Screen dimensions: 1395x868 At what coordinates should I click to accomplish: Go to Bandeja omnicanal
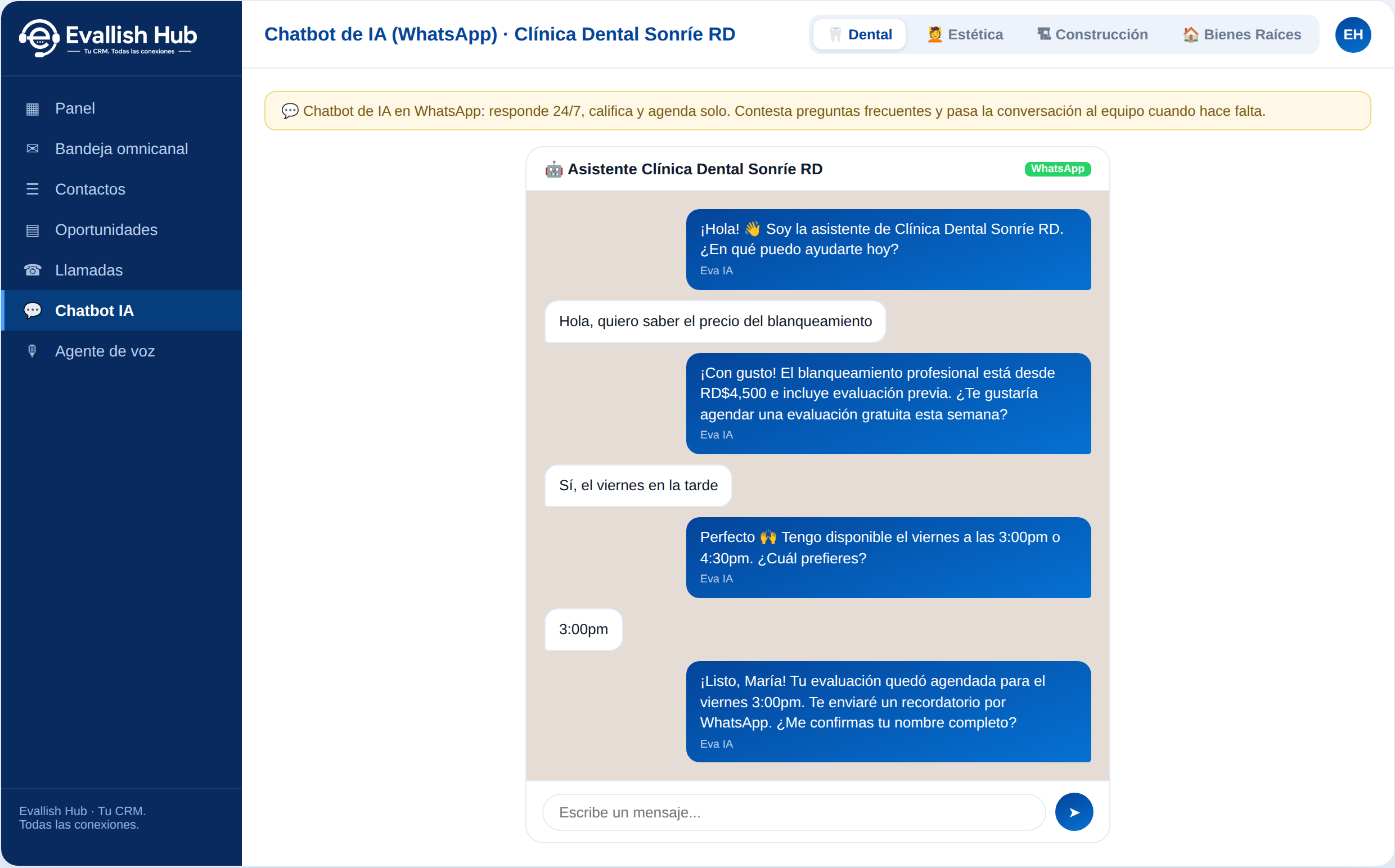[x=121, y=148]
